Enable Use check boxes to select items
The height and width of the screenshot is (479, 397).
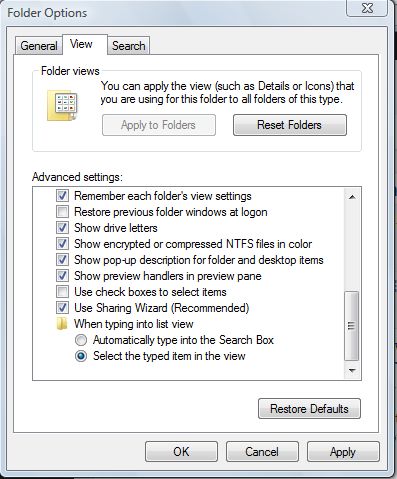coord(62,292)
